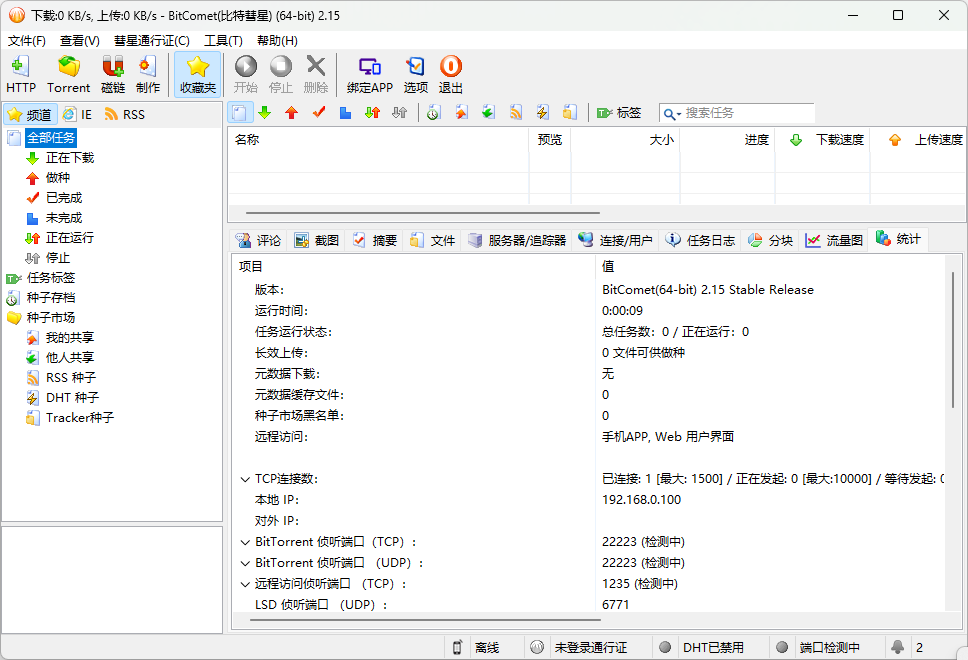
Task: Switch to the 任务日志 tab
Action: pyautogui.click(x=700, y=240)
